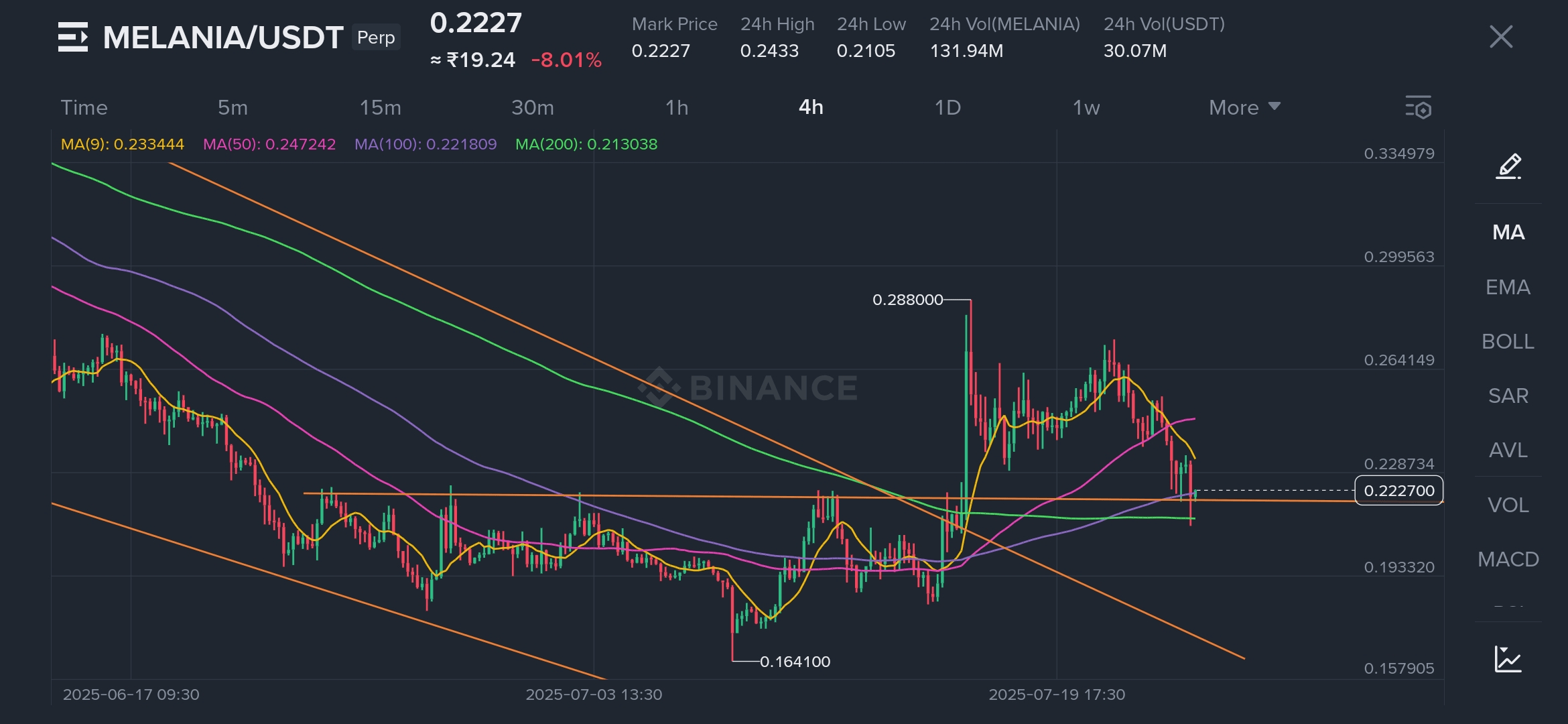The width and height of the screenshot is (1568, 724).
Task: Switch chart to the 1h interval
Action: pos(677,107)
